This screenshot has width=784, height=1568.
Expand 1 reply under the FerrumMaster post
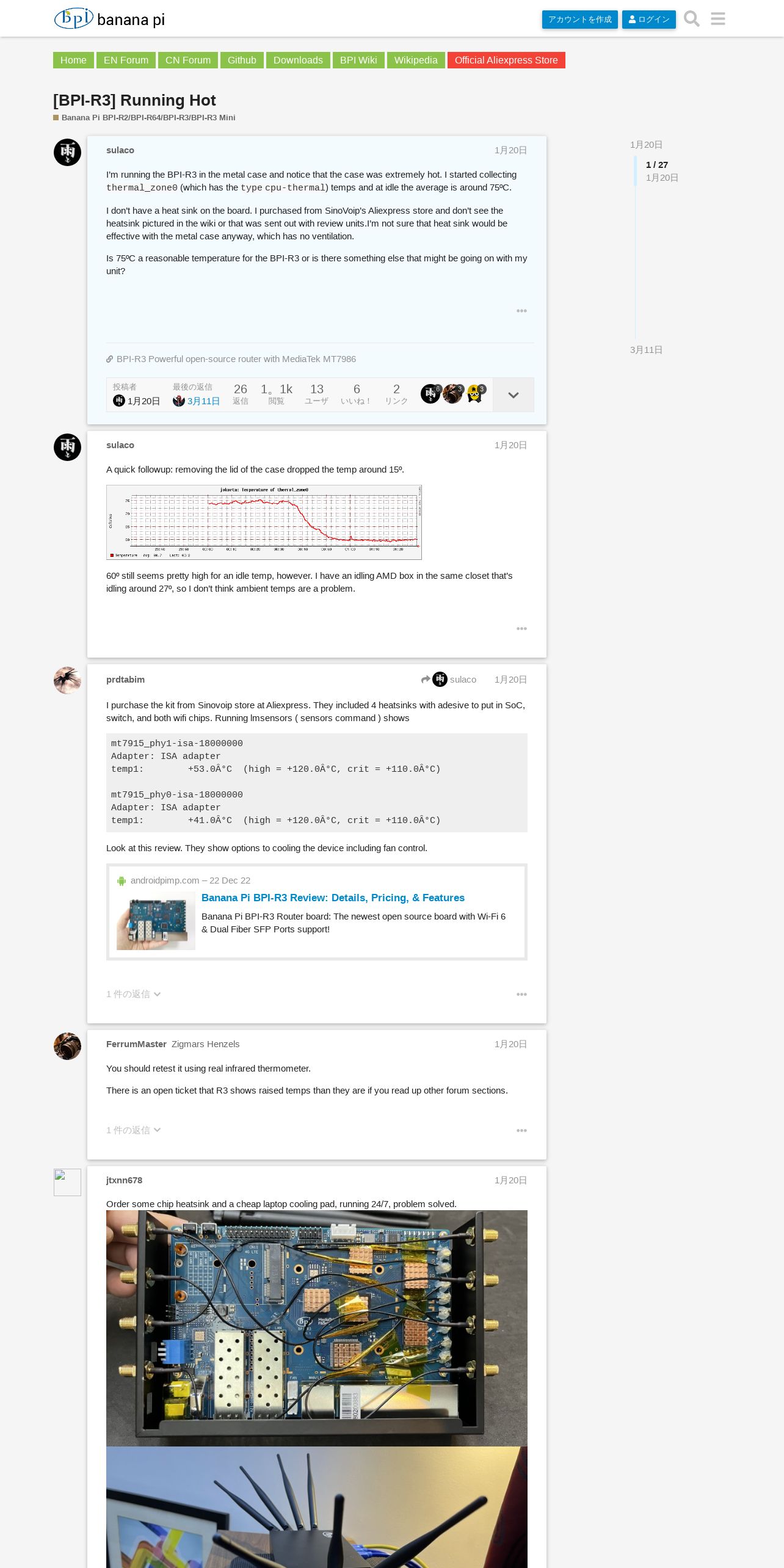click(134, 1130)
